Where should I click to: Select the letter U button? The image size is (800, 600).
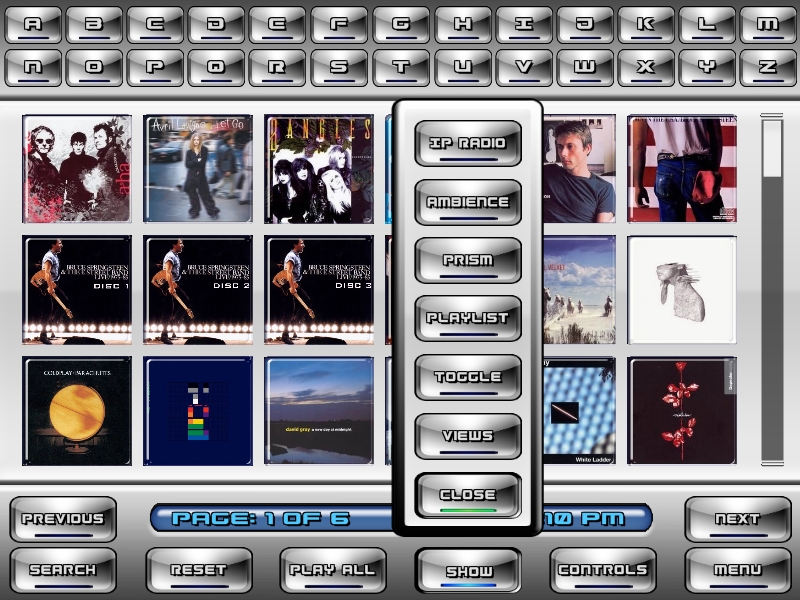tap(463, 67)
